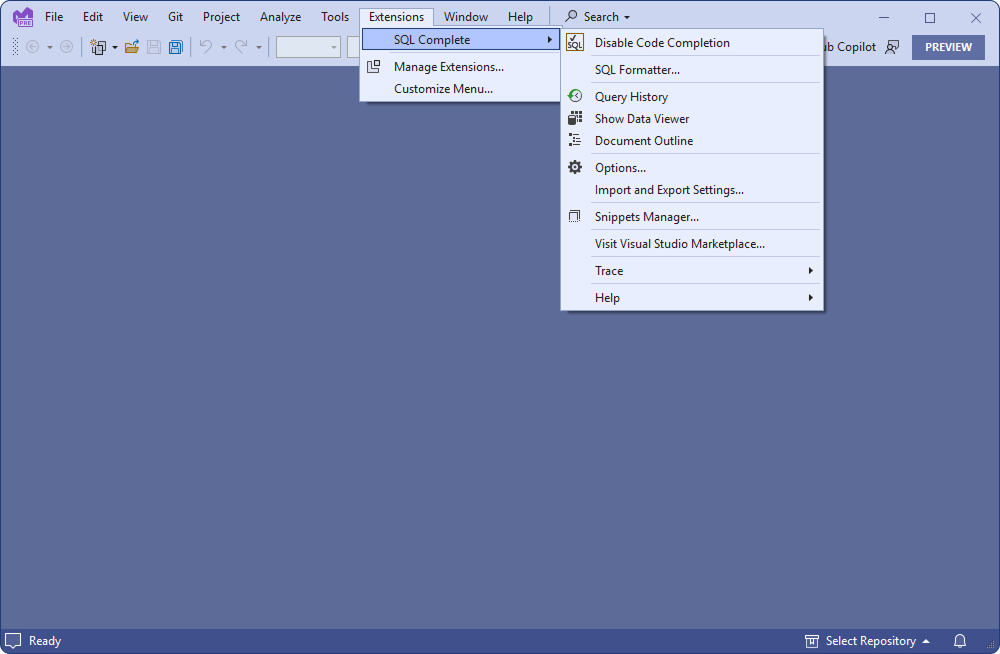The image size is (1000, 654).
Task: Select Document Outline entry
Action: click(x=692, y=140)
